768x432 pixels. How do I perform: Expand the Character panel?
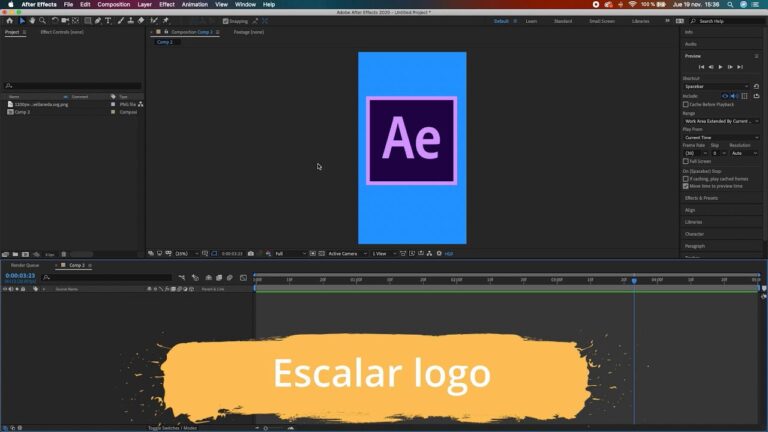[x=695, y=234]
